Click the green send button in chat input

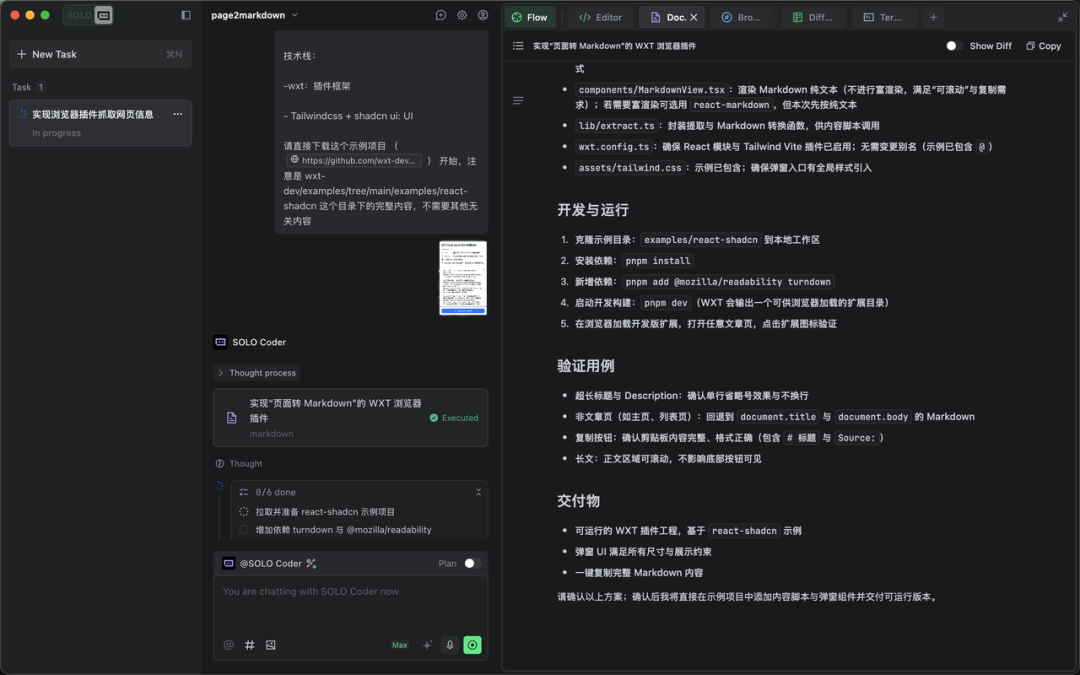click(x=471, y=645)
